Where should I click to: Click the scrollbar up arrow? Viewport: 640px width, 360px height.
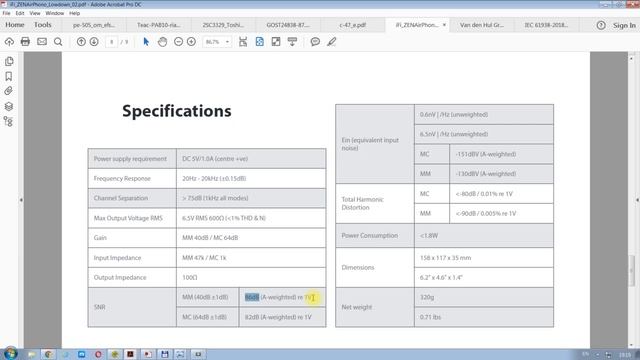pos(631,58)
